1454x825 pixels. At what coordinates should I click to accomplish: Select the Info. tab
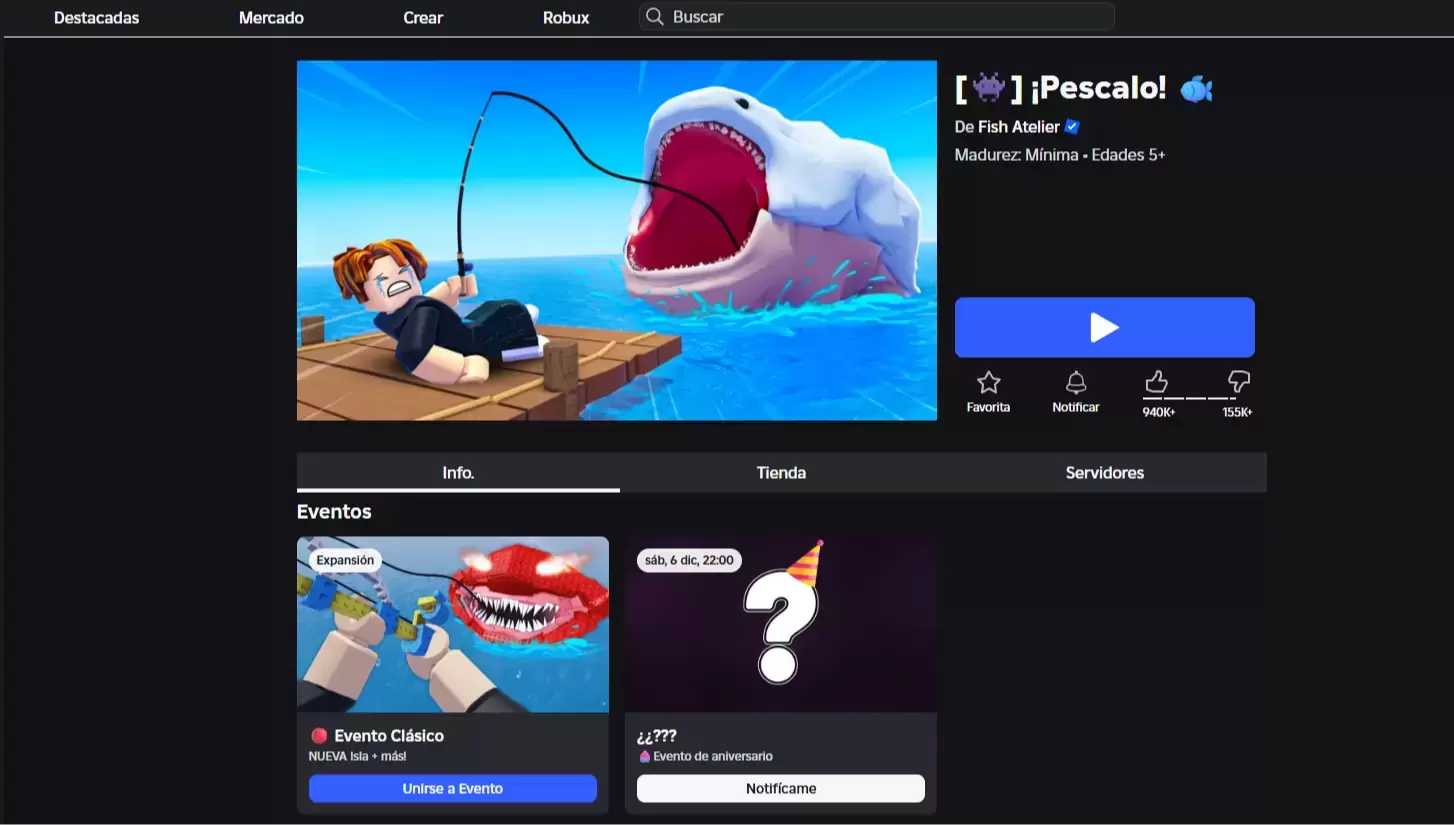coord(458,473)
